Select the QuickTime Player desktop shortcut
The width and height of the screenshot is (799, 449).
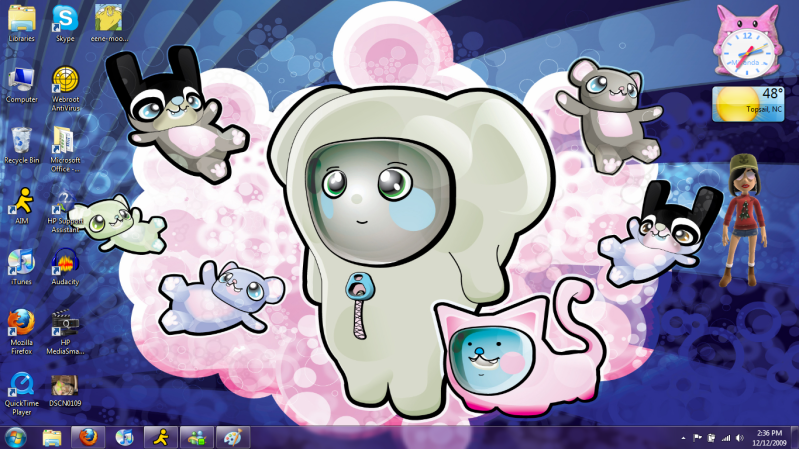(21, 393)
